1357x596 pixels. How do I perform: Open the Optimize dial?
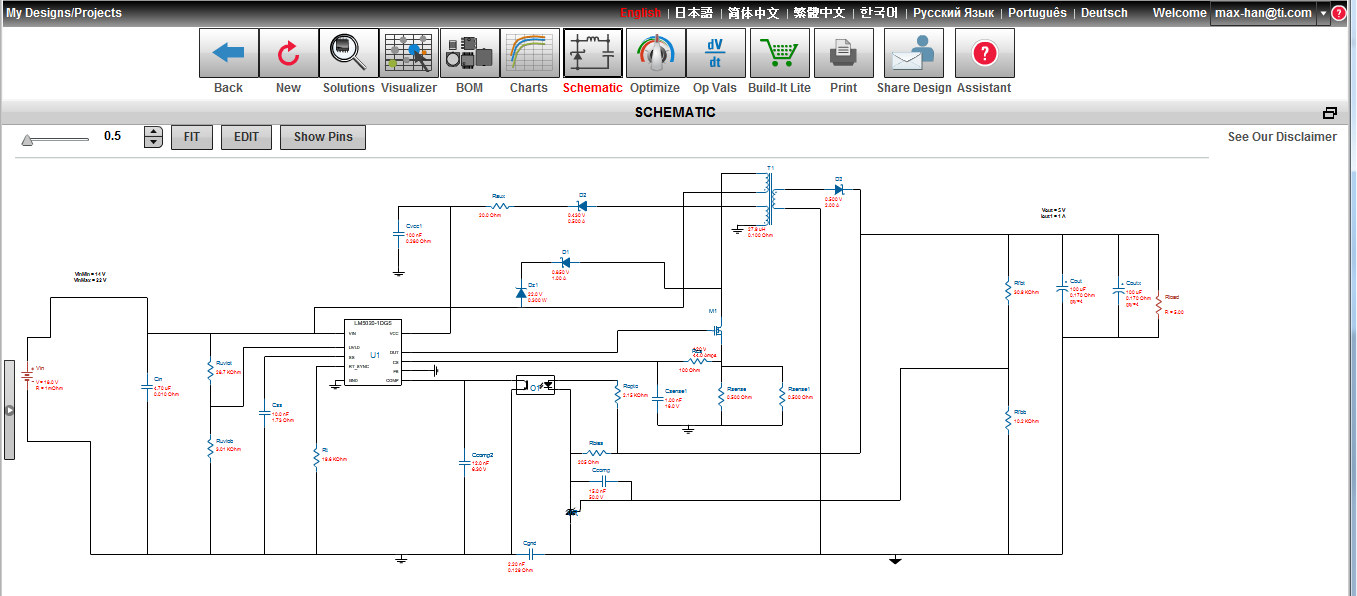655,53
